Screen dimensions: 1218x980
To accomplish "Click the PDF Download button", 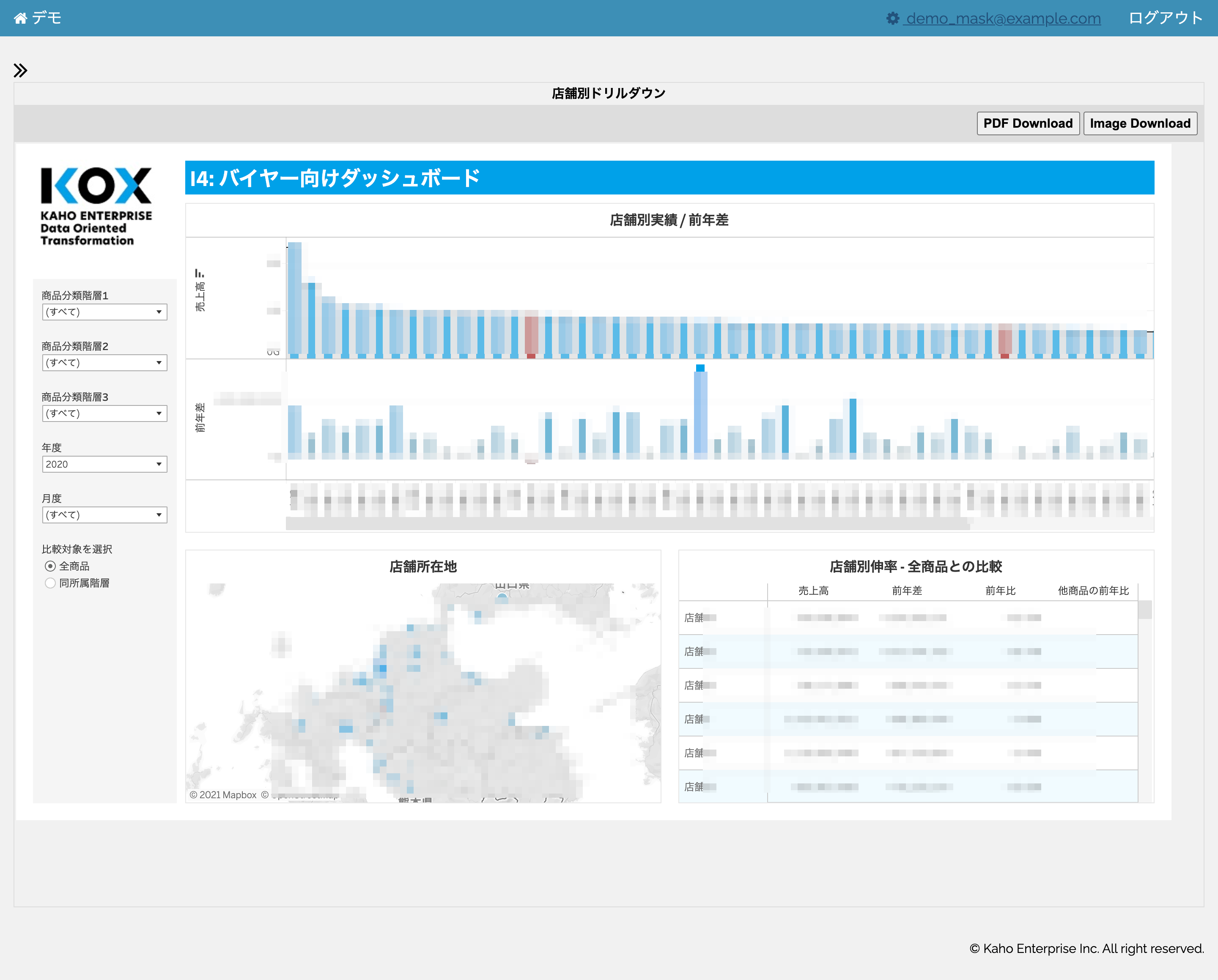I will pyautogui.click(x=1028, y=123).
